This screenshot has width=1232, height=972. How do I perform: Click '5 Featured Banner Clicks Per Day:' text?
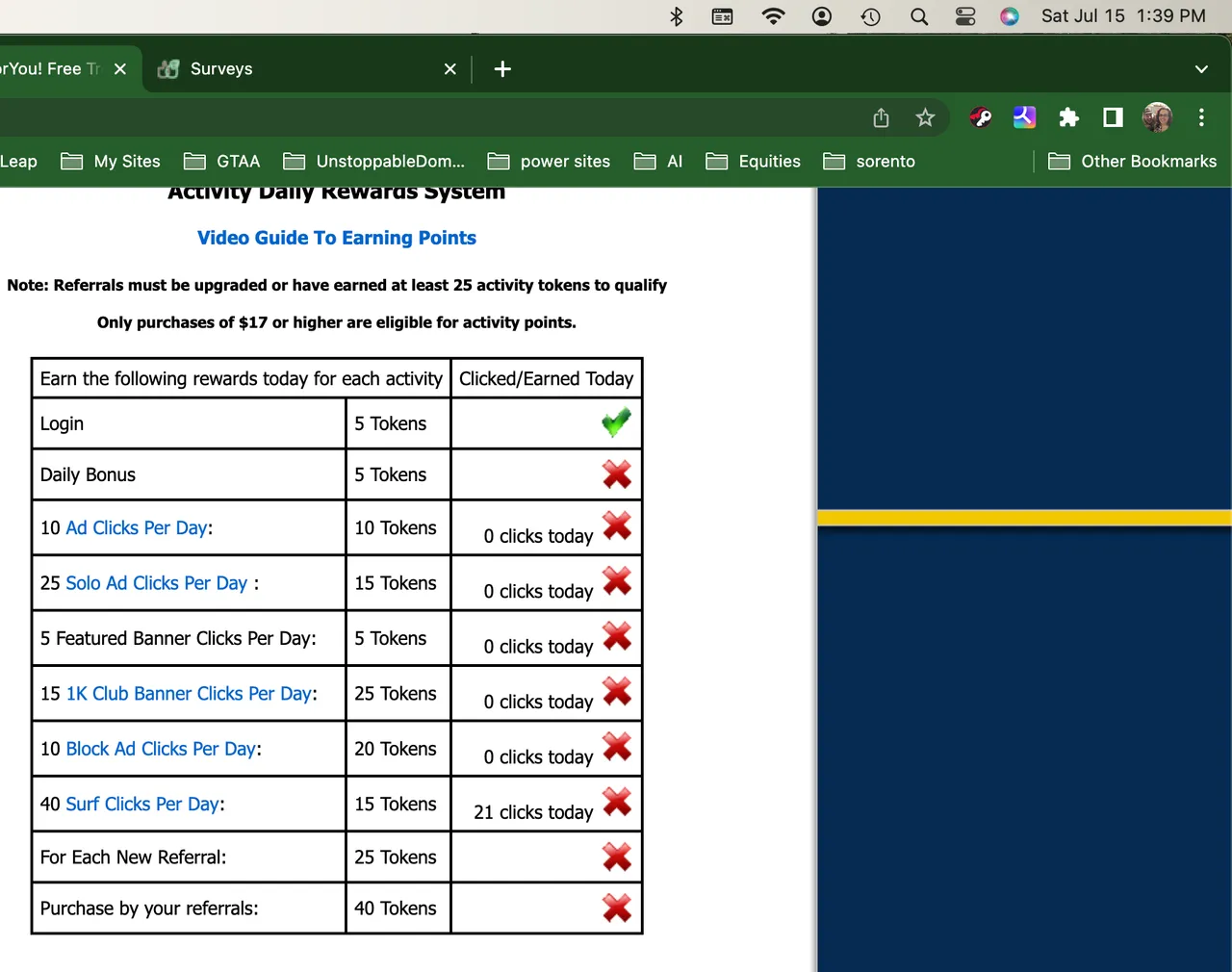pyautogui.click(x=178, y=638)
